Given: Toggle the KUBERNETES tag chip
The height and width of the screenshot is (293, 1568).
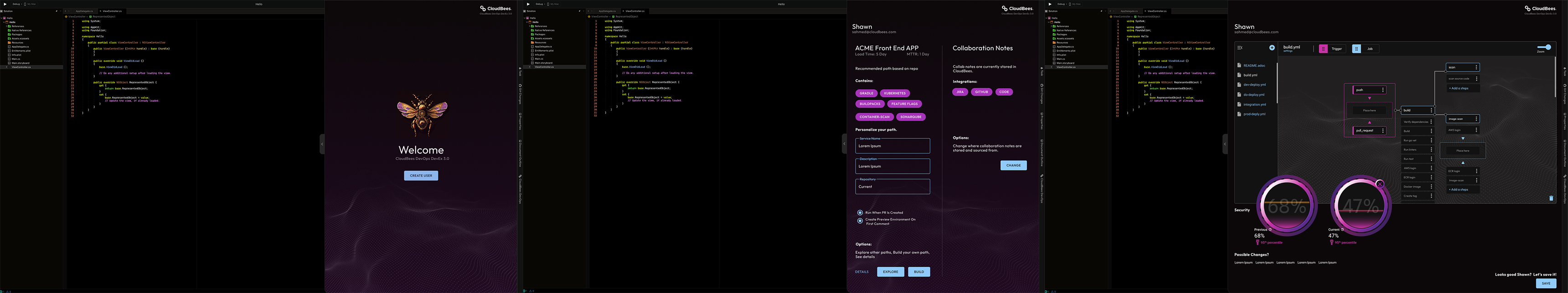Looking at the screenshot, I should 895,93.
